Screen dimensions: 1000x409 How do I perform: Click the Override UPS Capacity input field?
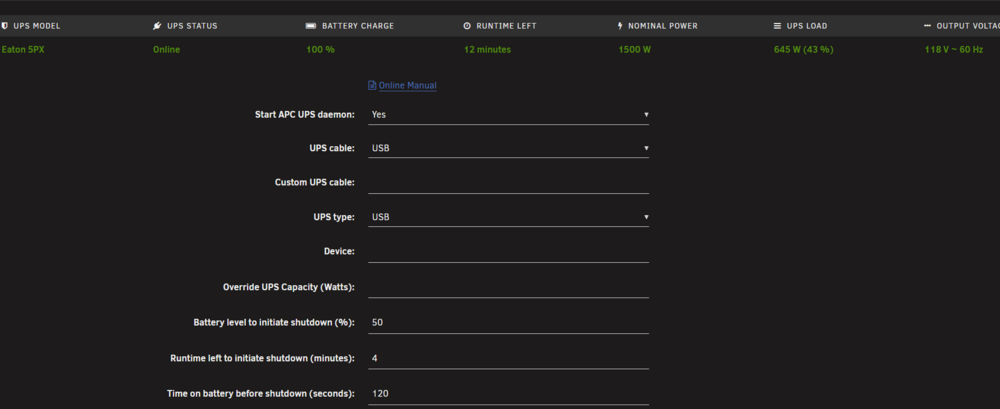[508, 287]
